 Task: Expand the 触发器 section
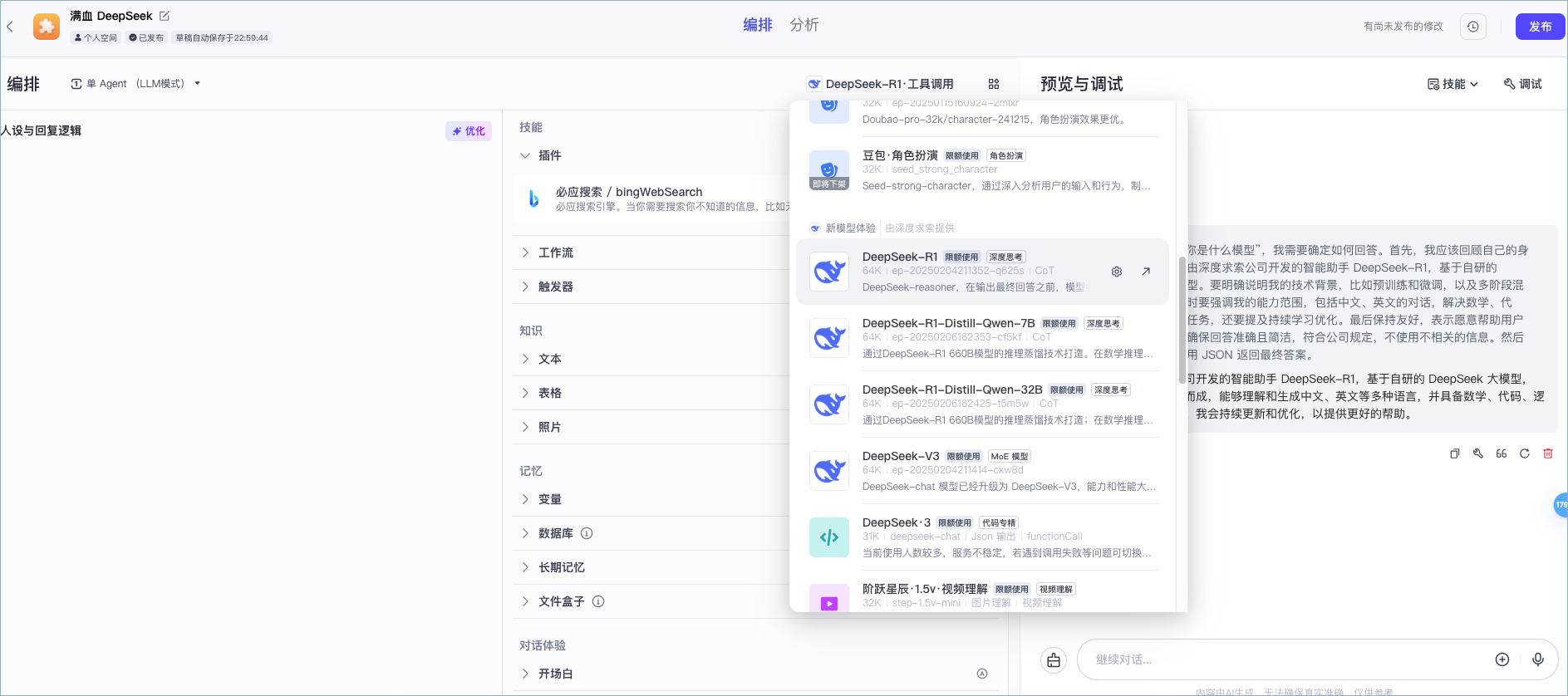[x=524, y=287]
